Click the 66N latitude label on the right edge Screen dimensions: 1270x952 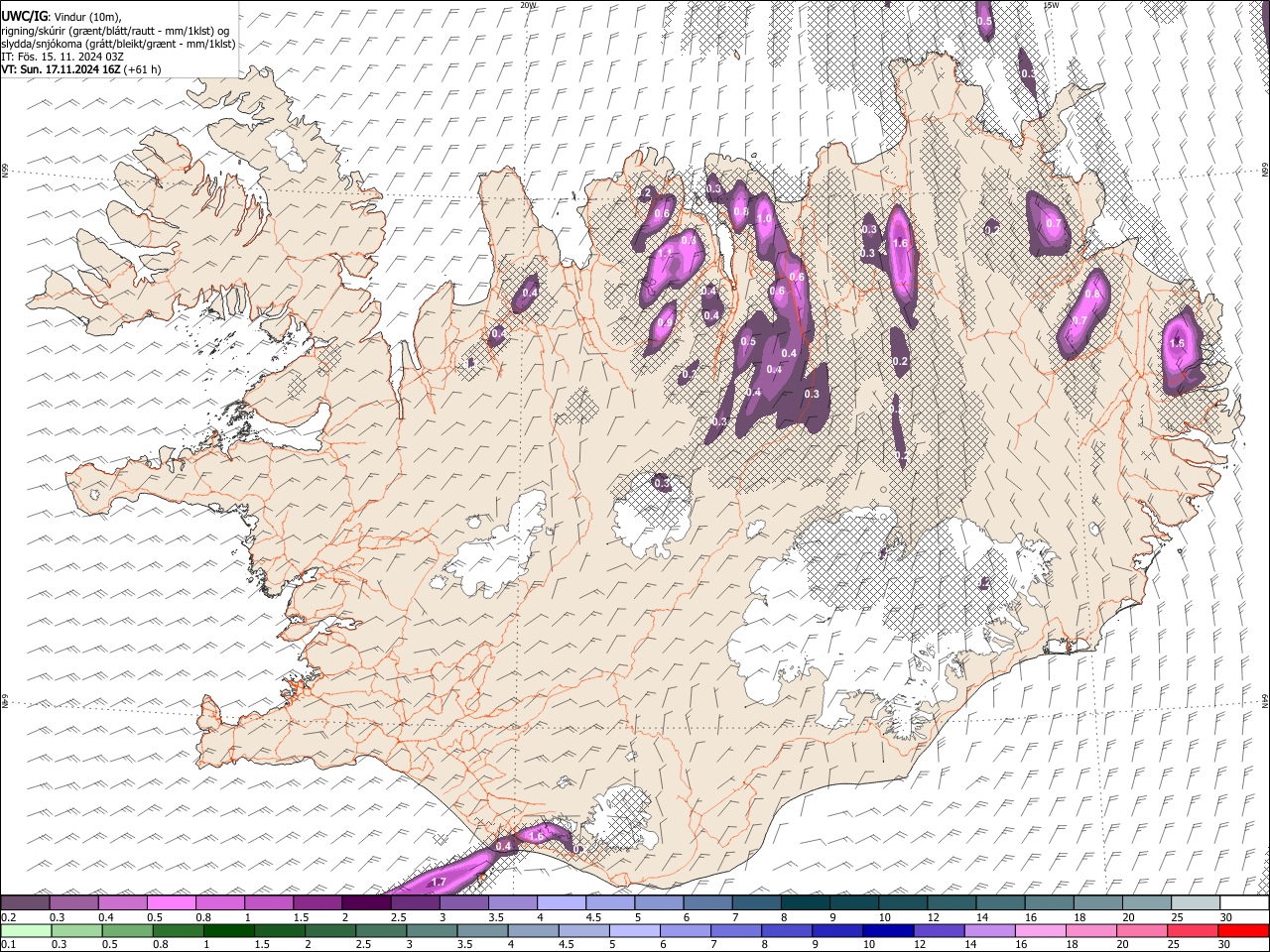pos(1265,172)
